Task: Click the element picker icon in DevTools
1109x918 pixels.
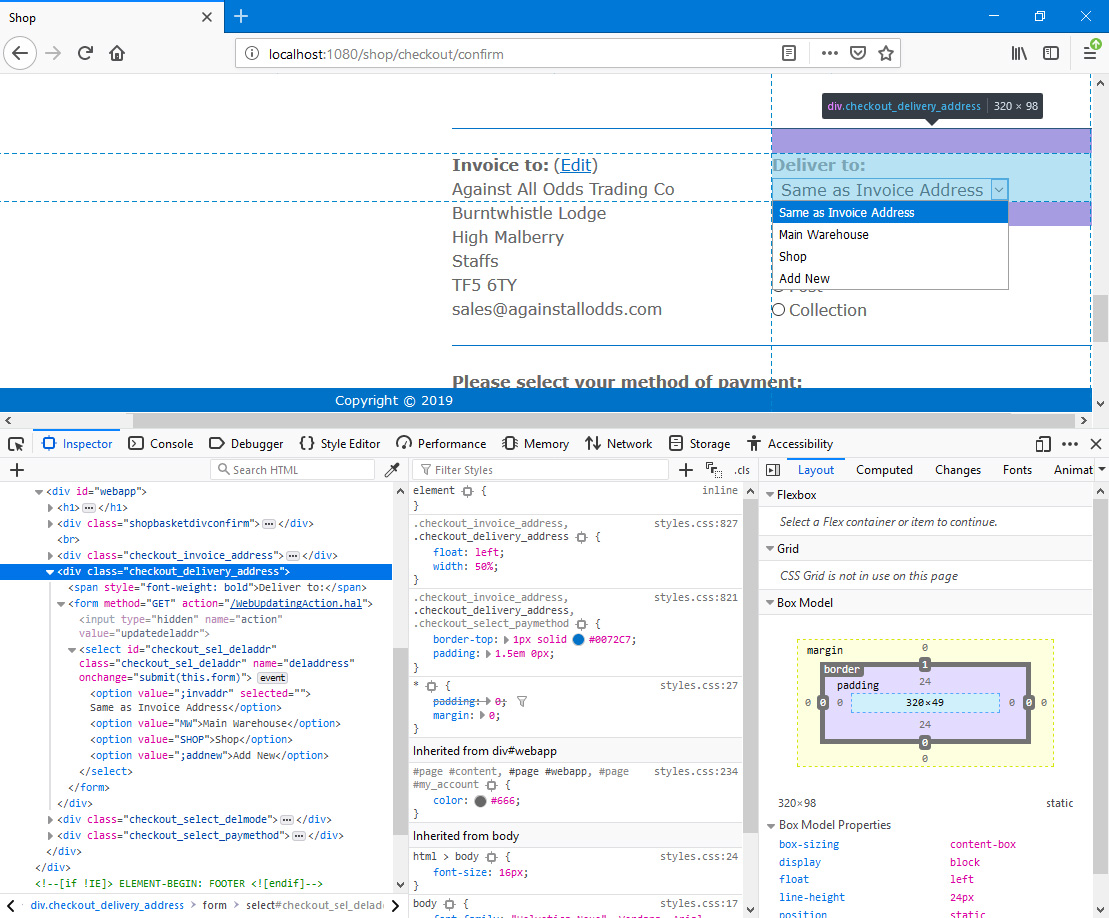Action: [x=16, y=444]
